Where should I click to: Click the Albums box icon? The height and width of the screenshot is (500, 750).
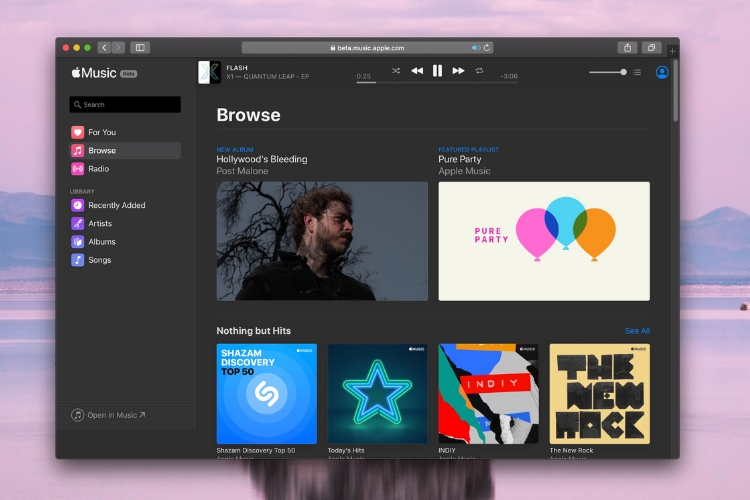[x=77, y=242]
